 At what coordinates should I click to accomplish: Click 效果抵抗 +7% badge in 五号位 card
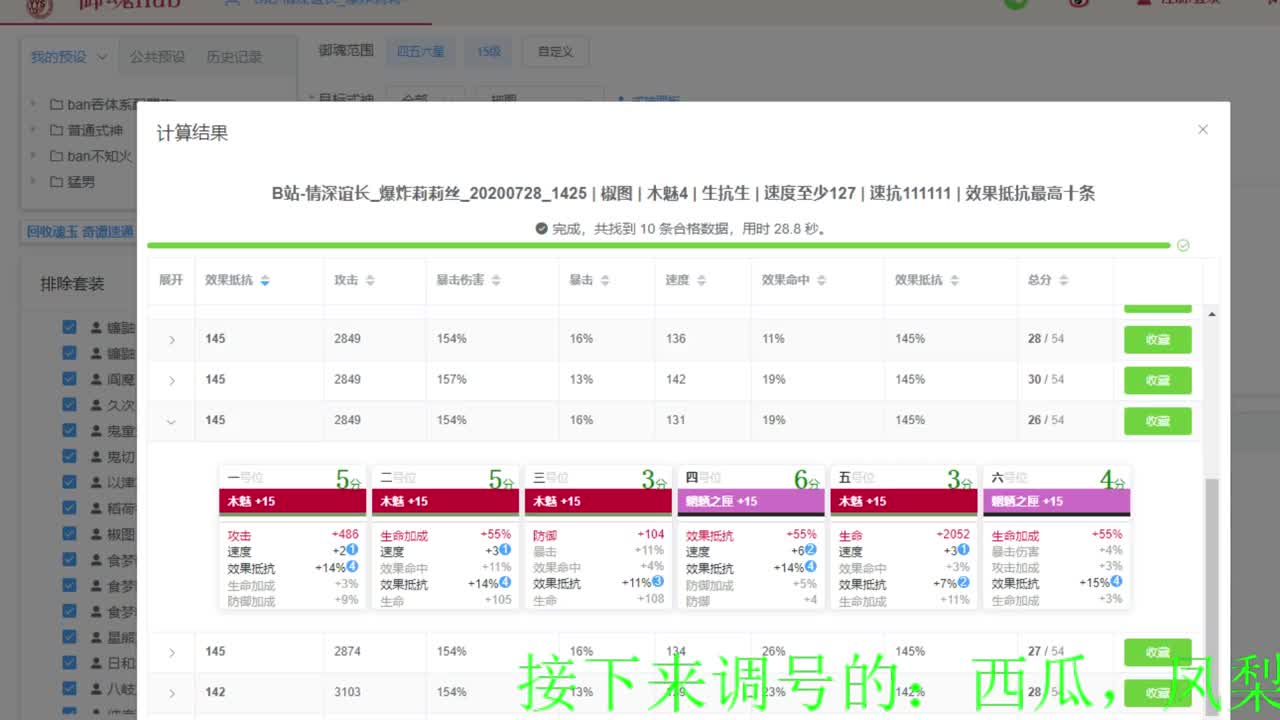click(963, 582)
